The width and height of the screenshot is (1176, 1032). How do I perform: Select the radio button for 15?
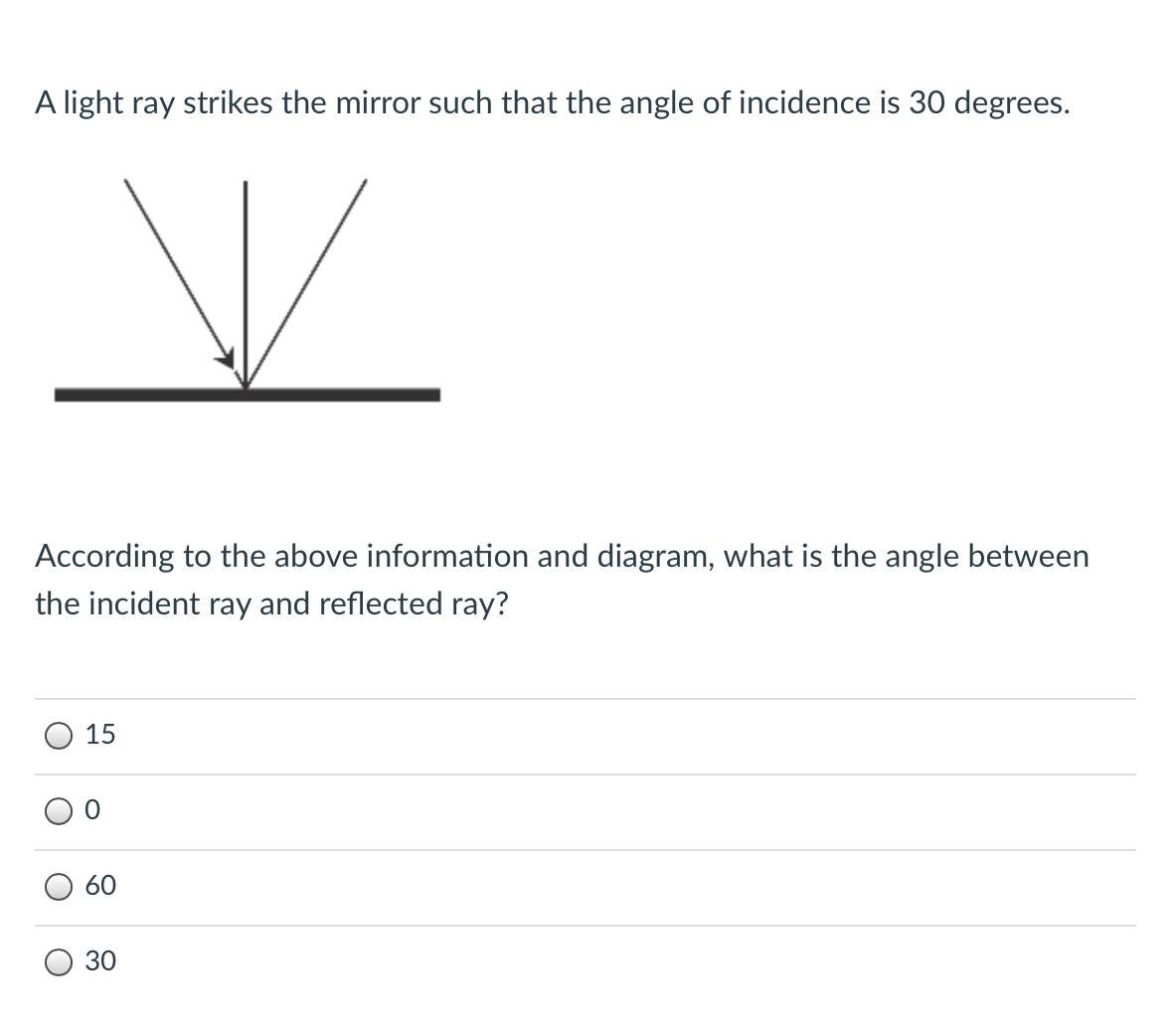[59, 736]
